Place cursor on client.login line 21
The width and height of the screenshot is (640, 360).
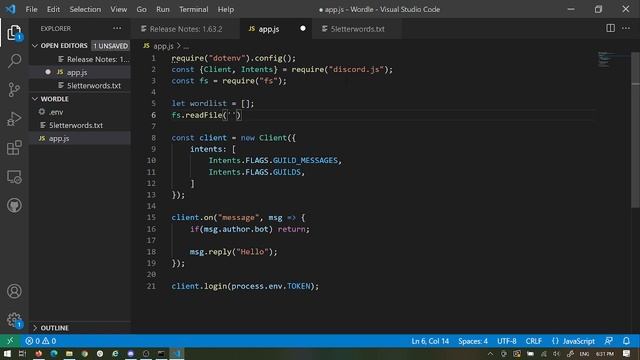coord(245,286)
